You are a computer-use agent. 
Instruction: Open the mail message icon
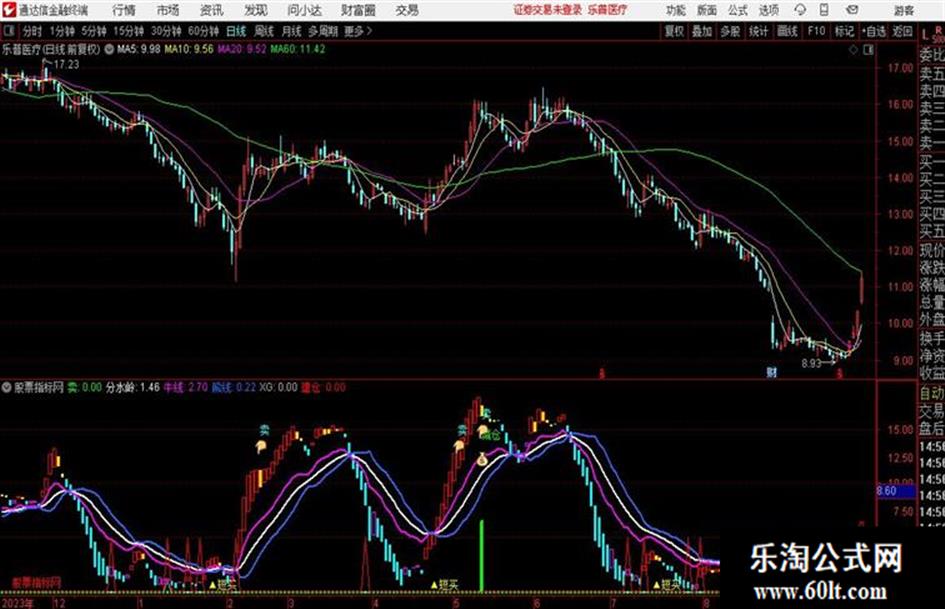coord(852,10)
